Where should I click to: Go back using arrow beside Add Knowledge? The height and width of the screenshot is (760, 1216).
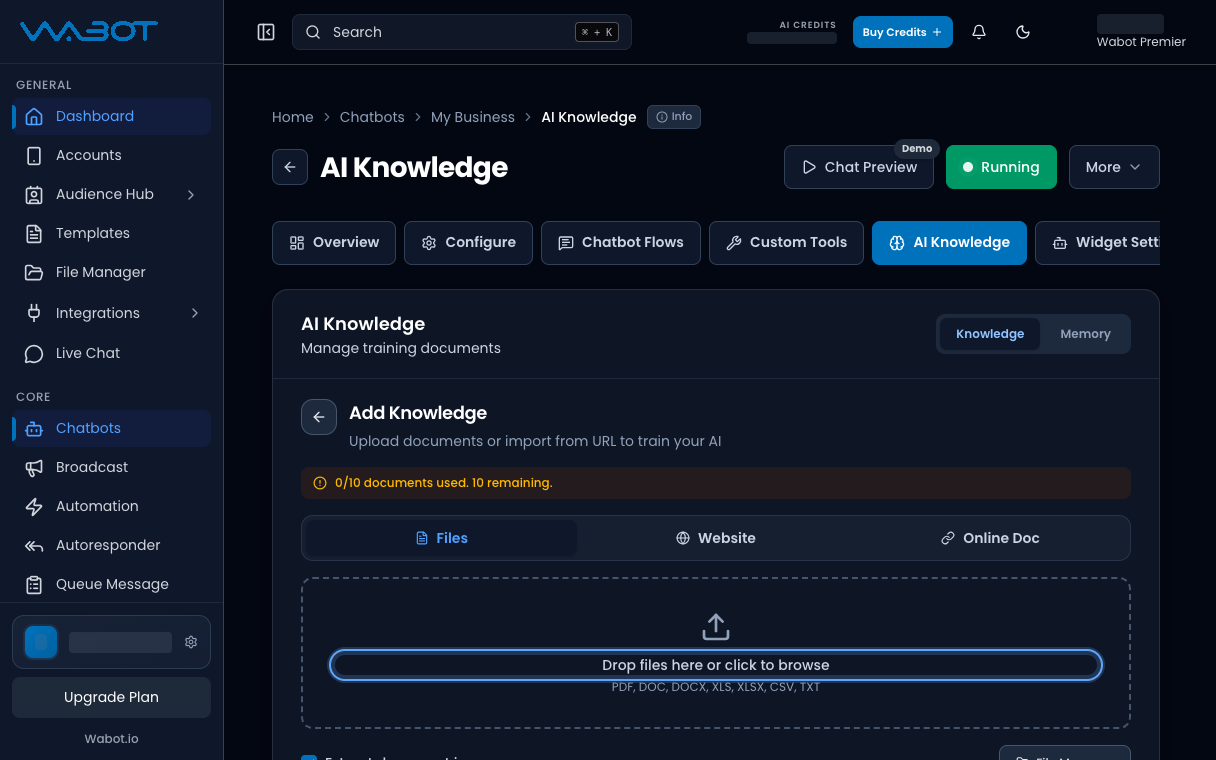pyautogui.click(x=319, y=417)
